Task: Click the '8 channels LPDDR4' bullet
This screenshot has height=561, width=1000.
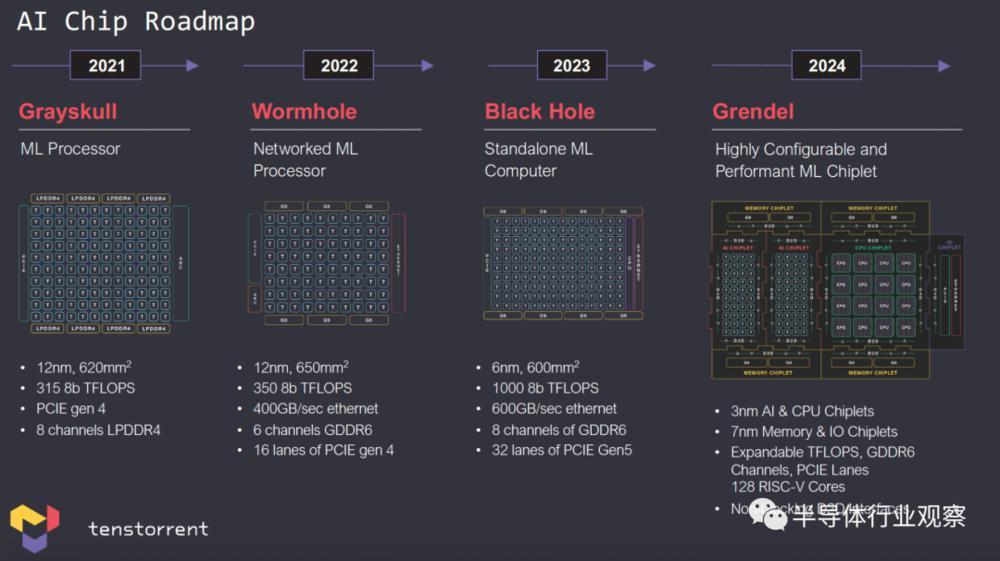Action: coord(98,430)
